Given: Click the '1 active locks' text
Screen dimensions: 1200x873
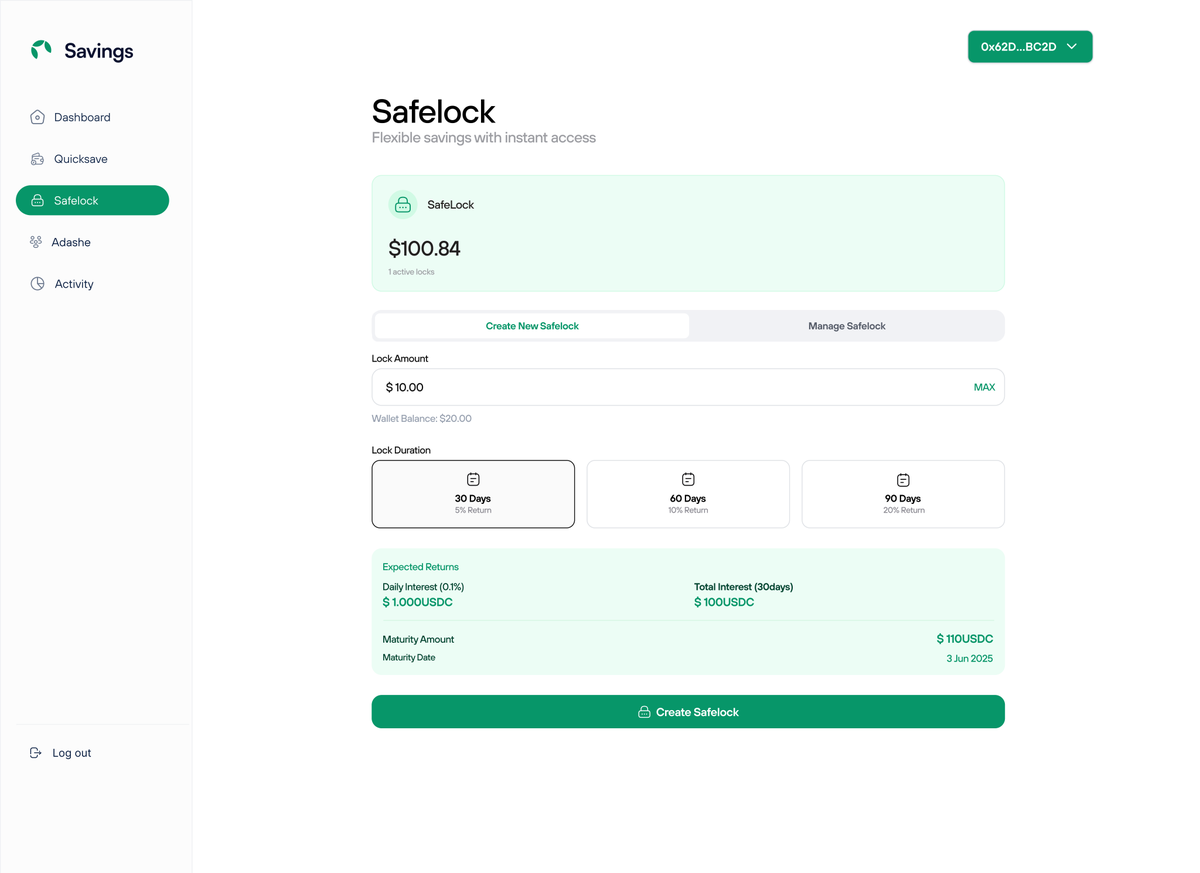Looking at the screenshot, I should coord(411,272).
